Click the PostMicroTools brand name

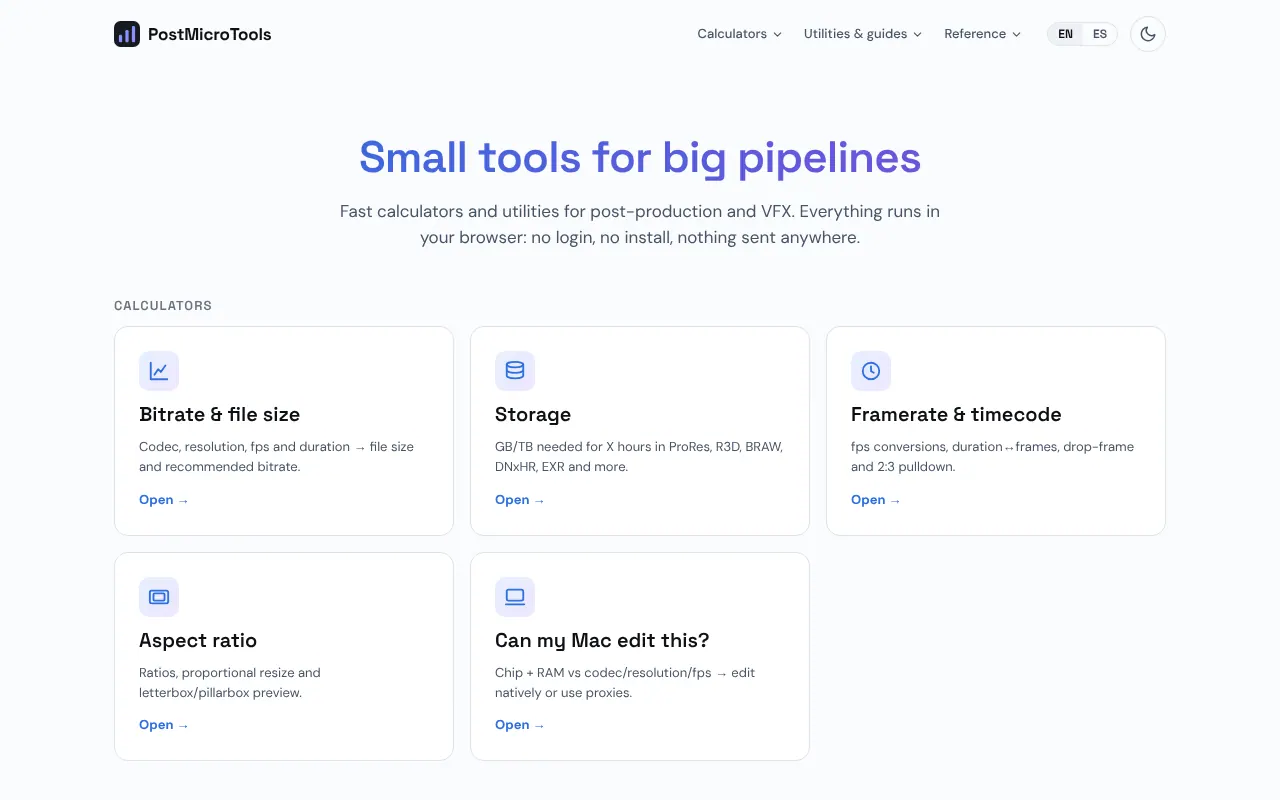click(210, 34)
